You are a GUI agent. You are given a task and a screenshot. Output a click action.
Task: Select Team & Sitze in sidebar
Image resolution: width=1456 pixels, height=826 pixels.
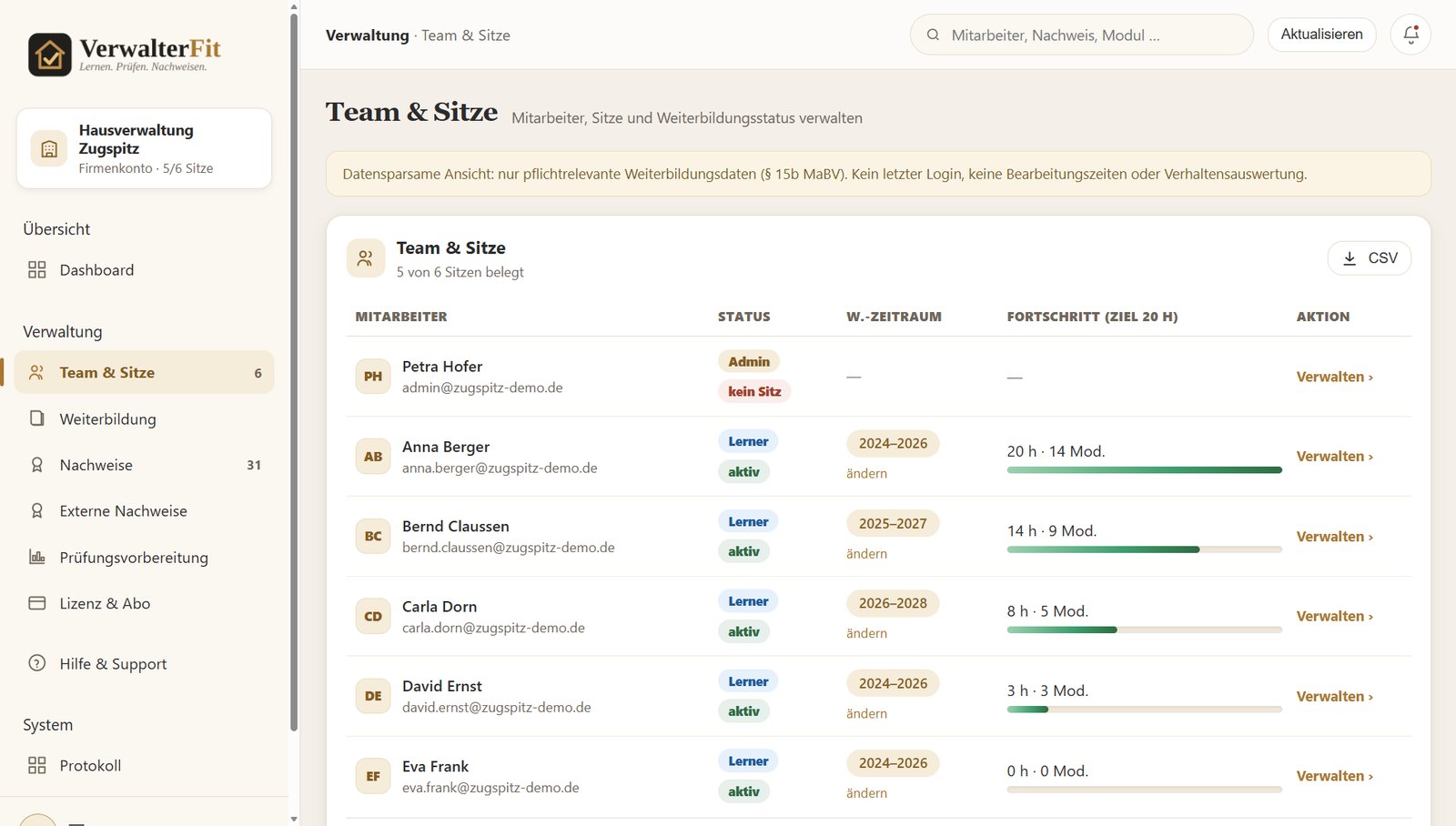pos(144,372)
